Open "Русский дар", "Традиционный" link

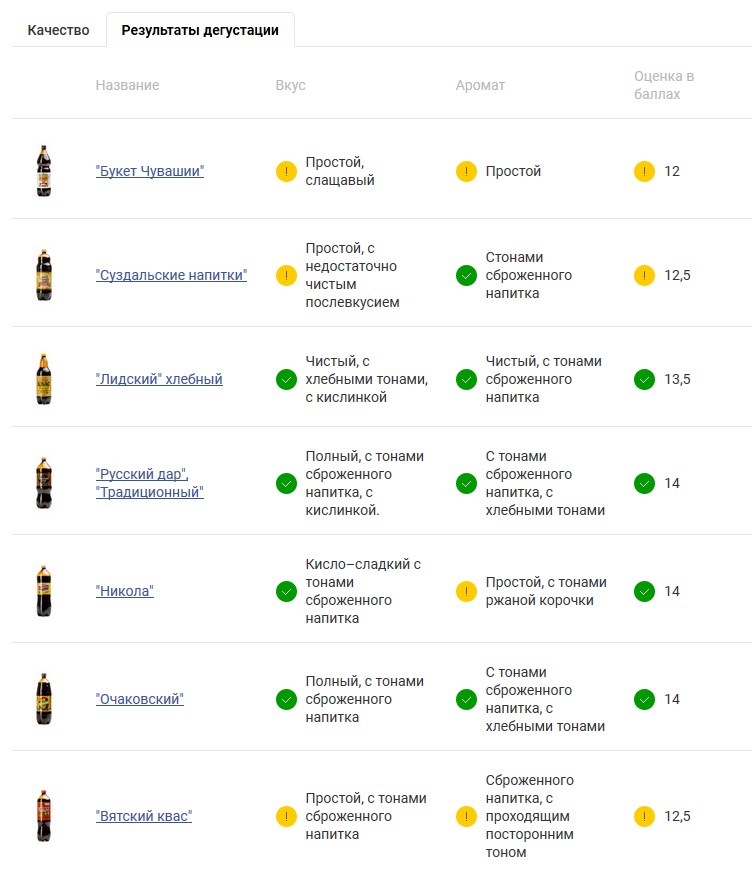coord(150,483)
